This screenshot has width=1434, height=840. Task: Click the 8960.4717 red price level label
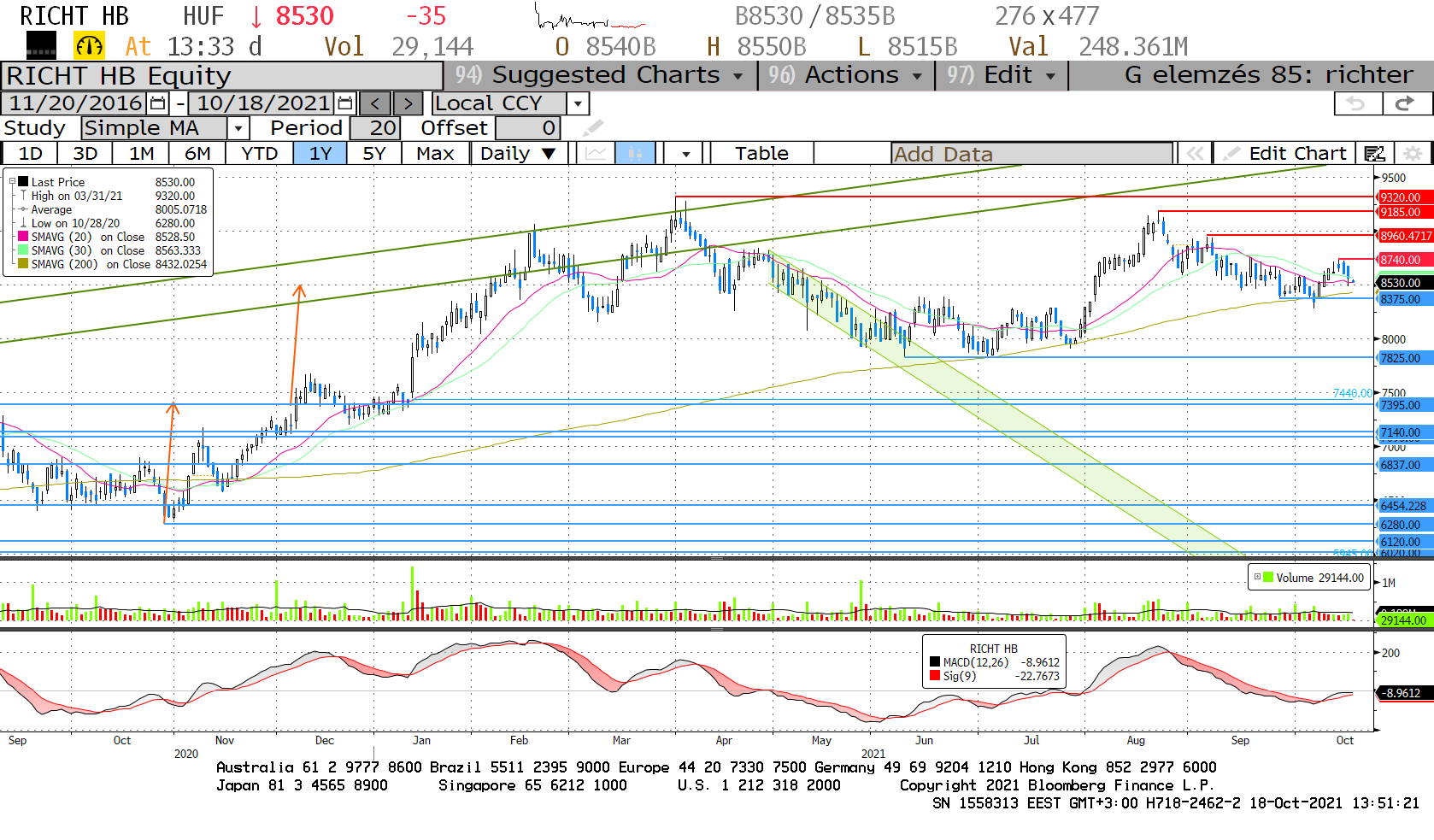(1405, 236)
